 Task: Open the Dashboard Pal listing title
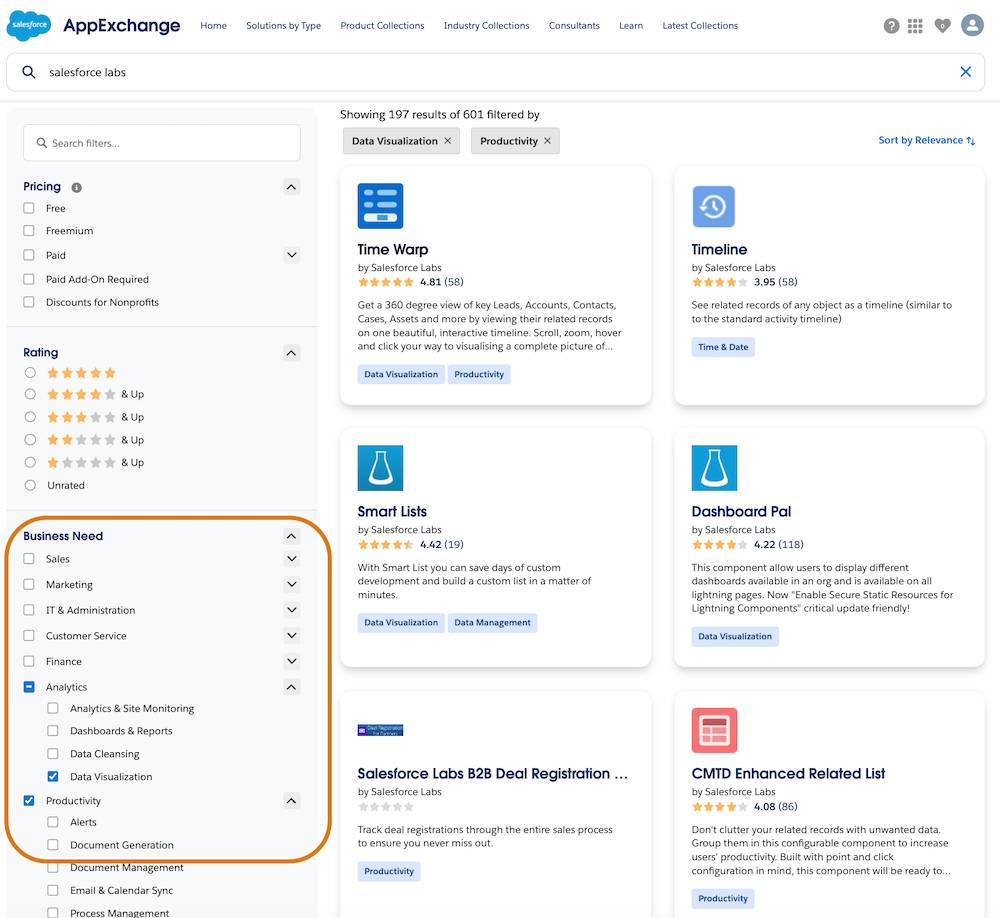tap(741, 512)
